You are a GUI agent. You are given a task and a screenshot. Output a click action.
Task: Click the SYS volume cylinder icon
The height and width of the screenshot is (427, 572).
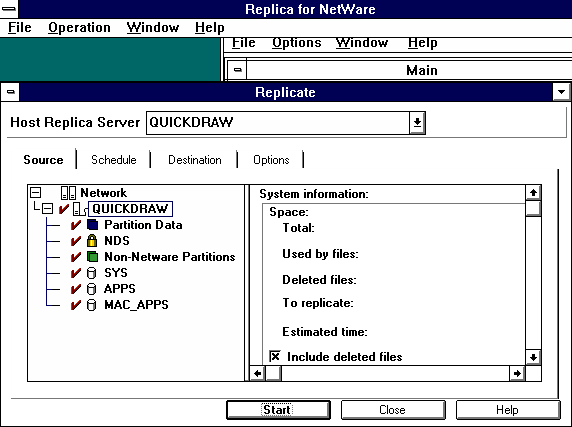(92, 273)
